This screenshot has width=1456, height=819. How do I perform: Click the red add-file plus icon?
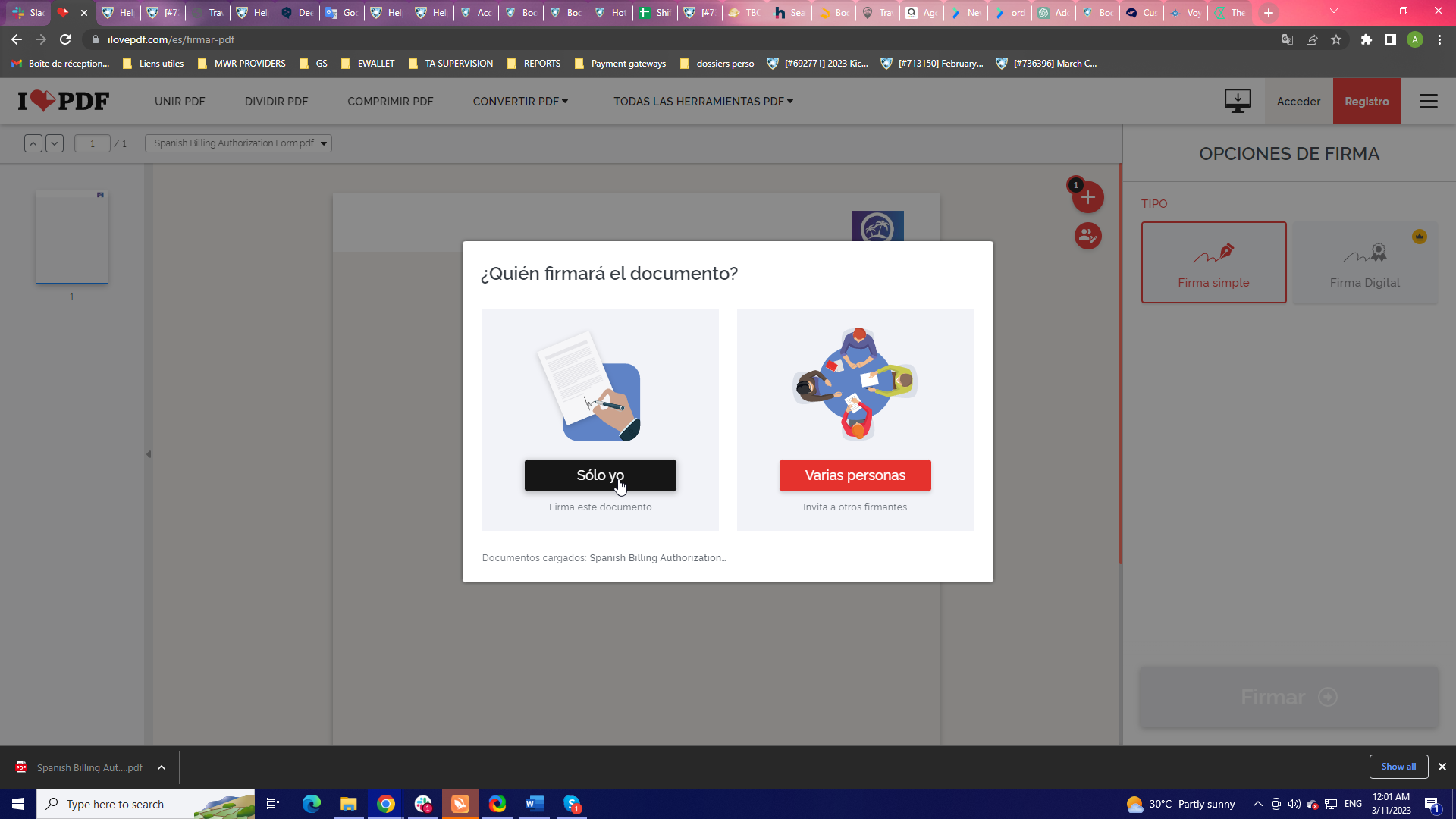point(1088,198)
